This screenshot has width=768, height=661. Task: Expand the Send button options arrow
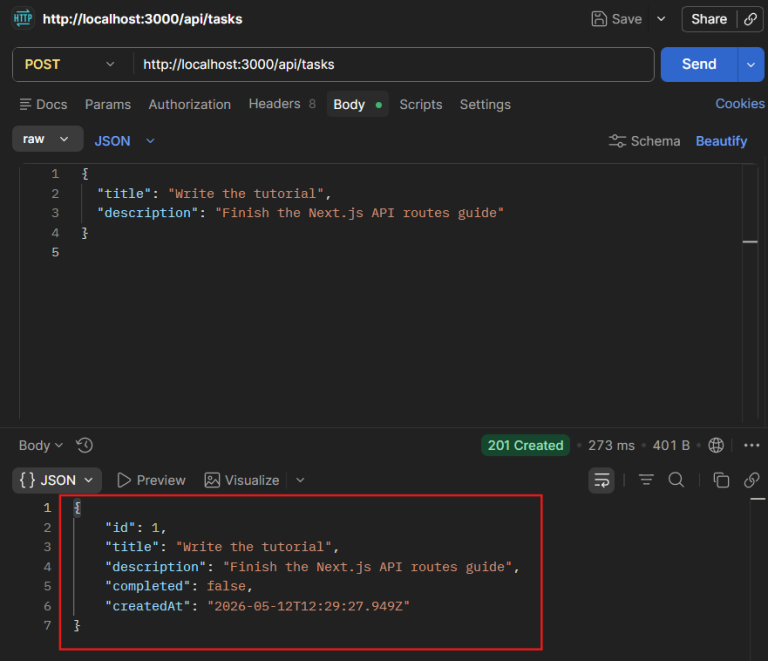coord(751,64)
